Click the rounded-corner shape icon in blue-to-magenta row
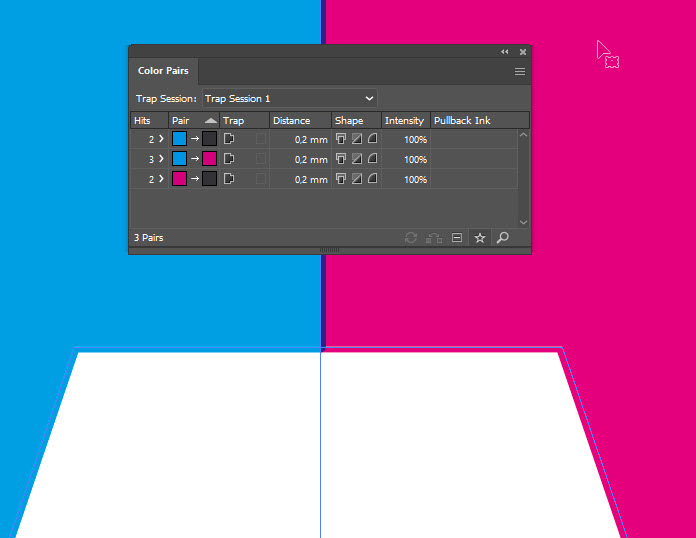Viewport: 696px width, 538px height. [x=372, y=158]
